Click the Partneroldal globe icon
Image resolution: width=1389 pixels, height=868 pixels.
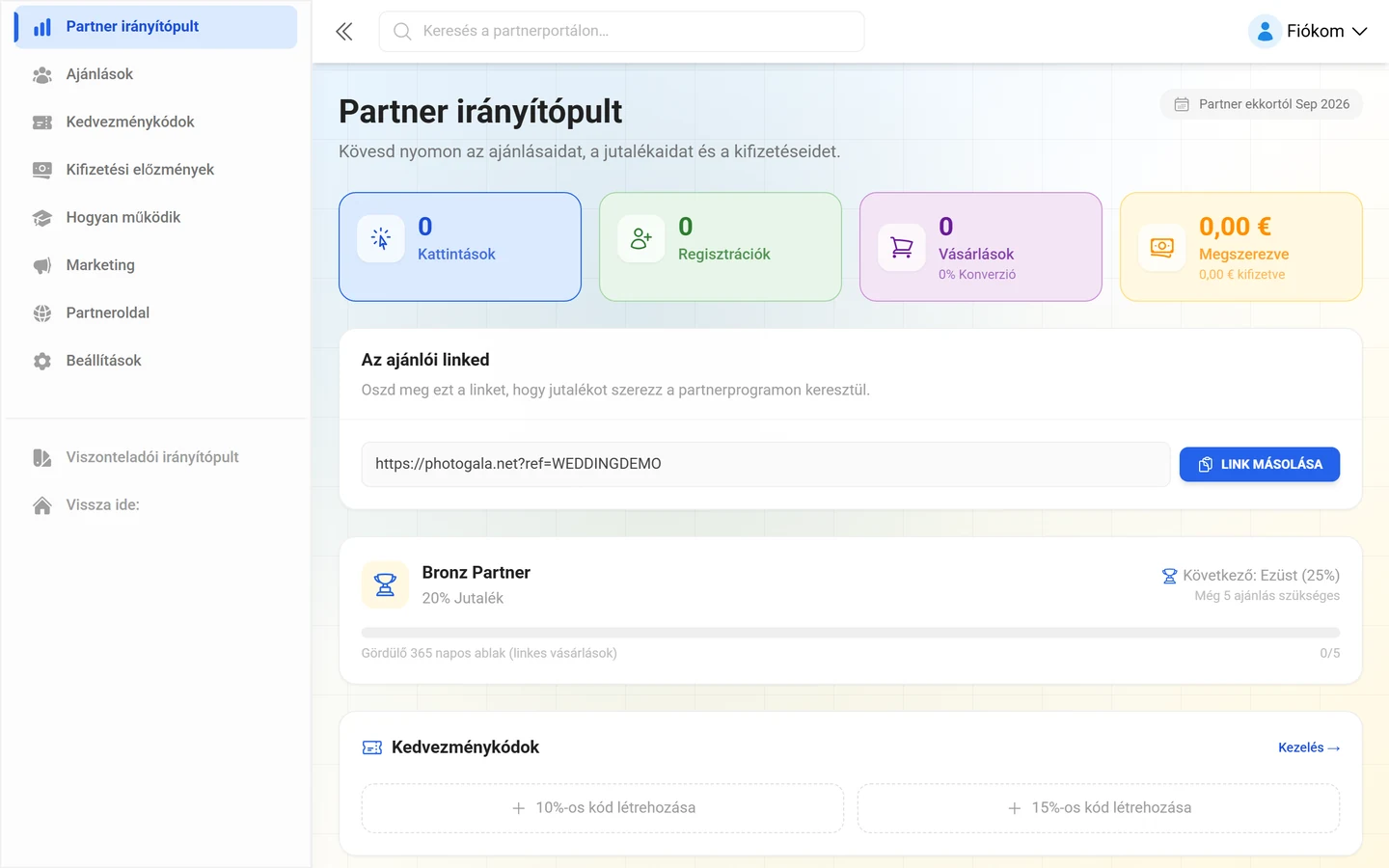pyautogui.click(x=42, y=313)
